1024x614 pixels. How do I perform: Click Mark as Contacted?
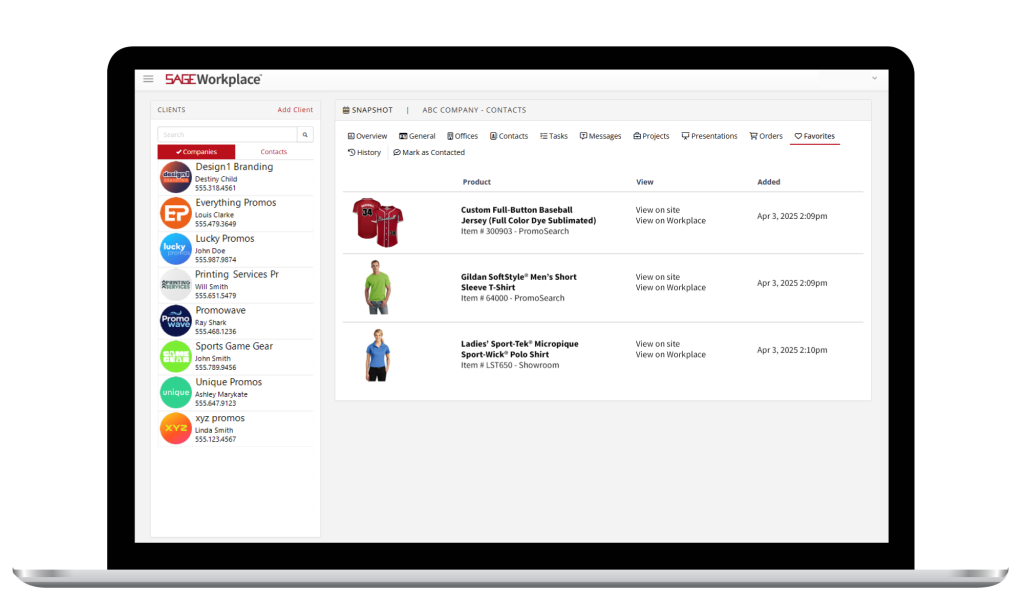tap(429, 153)
